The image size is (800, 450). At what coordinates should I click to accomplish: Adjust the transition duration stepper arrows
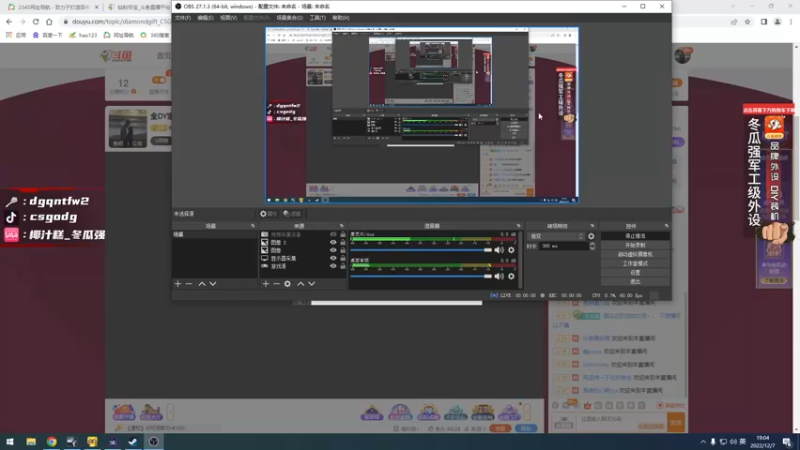592,246
